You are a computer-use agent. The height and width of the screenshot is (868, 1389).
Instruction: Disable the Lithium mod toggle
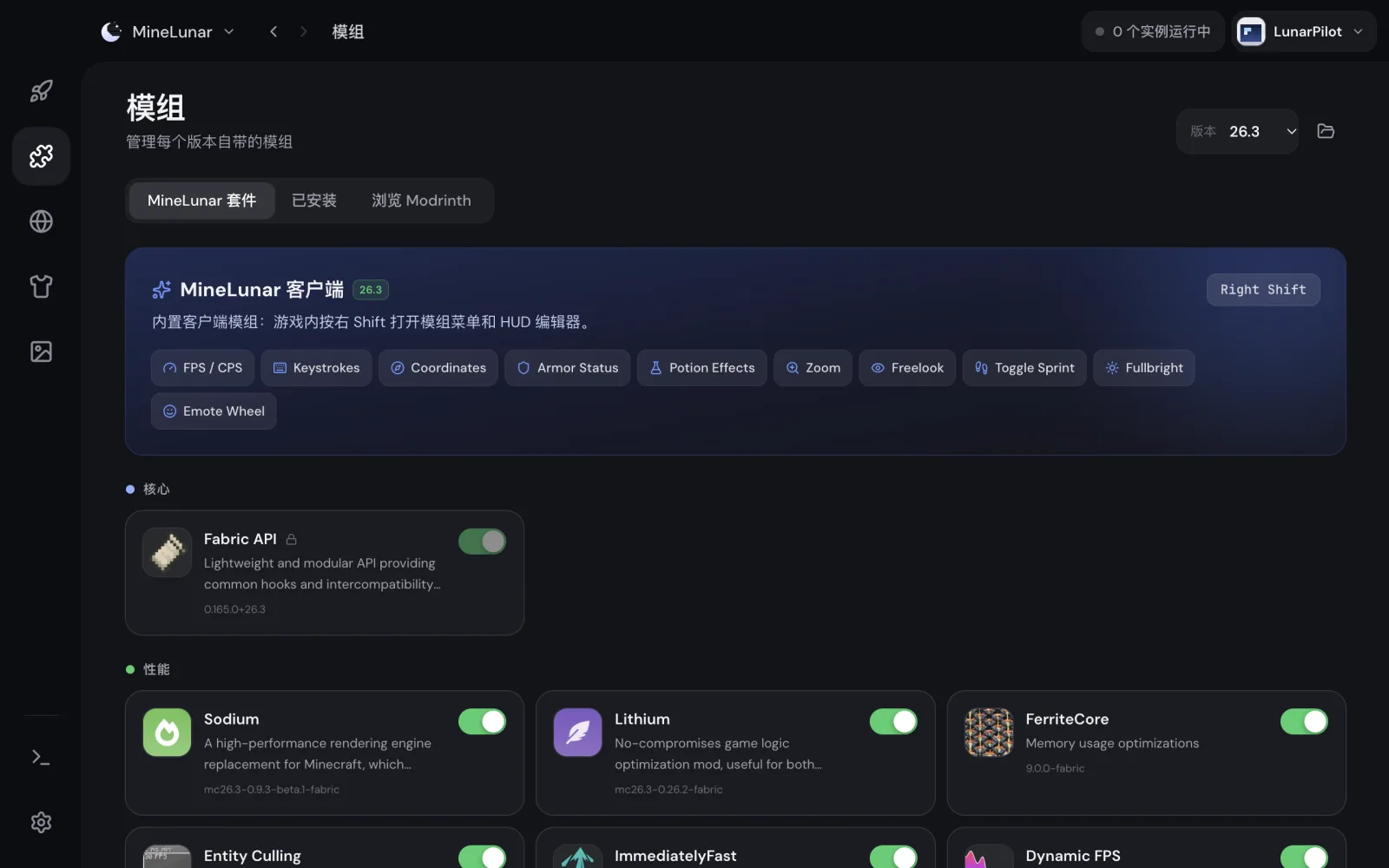[893, 721]
